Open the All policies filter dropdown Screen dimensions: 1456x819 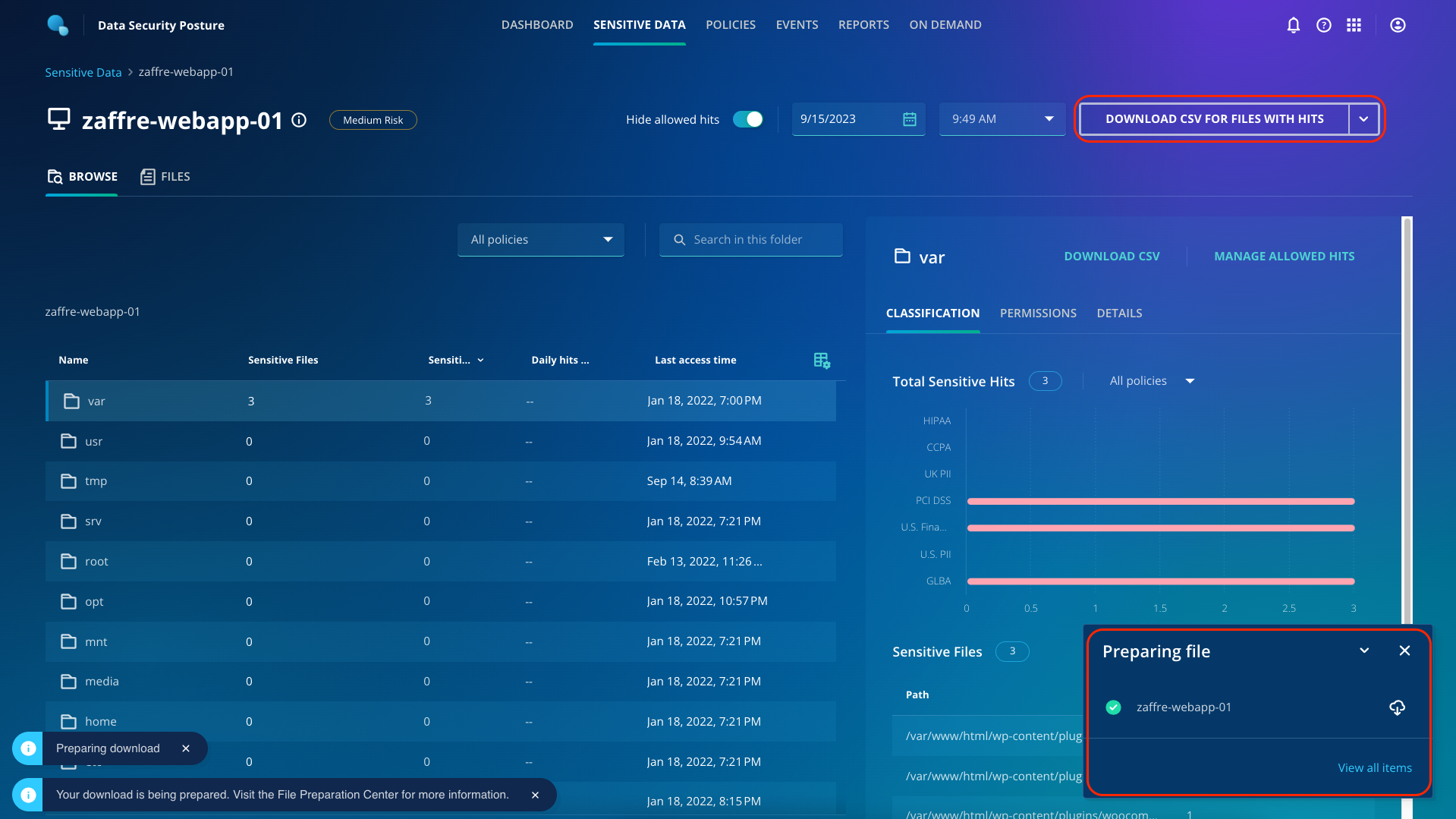(x=540, y=240)
